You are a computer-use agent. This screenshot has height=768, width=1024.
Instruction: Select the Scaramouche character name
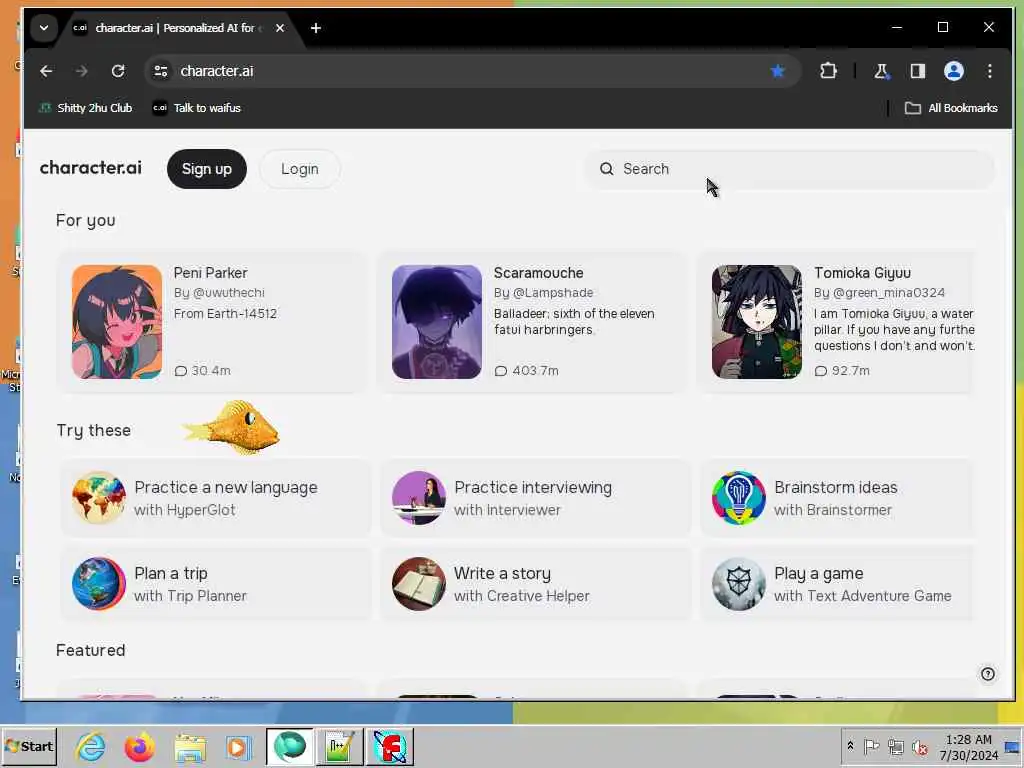tap(539, 273)
